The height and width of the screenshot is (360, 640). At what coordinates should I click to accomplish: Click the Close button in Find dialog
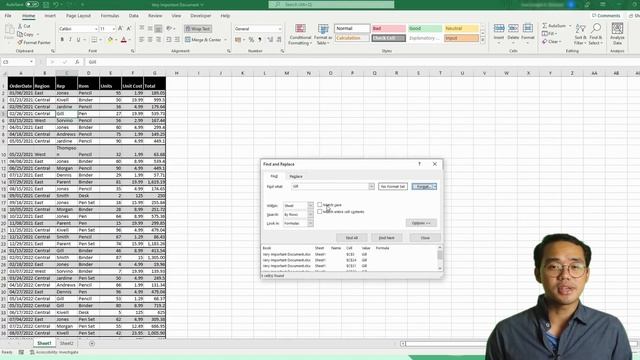[425, 238]
